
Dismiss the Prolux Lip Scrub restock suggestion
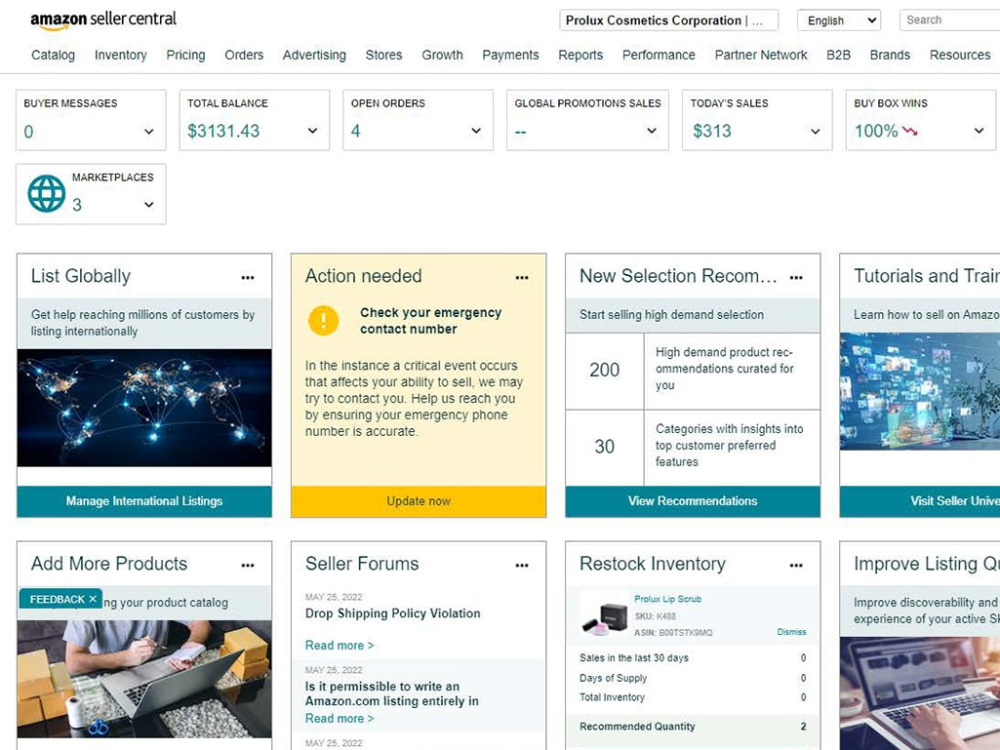[x=791, y=632]
